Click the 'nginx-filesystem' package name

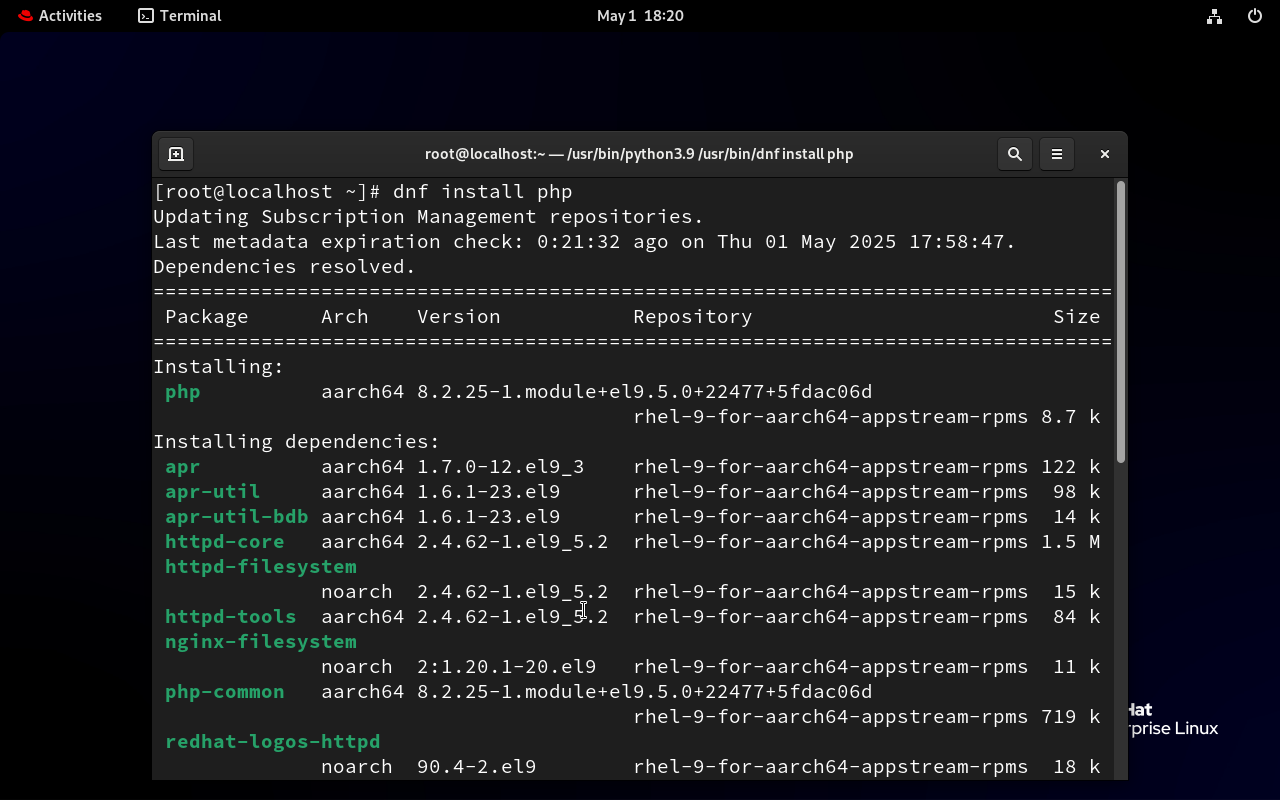tap(261, 642)
